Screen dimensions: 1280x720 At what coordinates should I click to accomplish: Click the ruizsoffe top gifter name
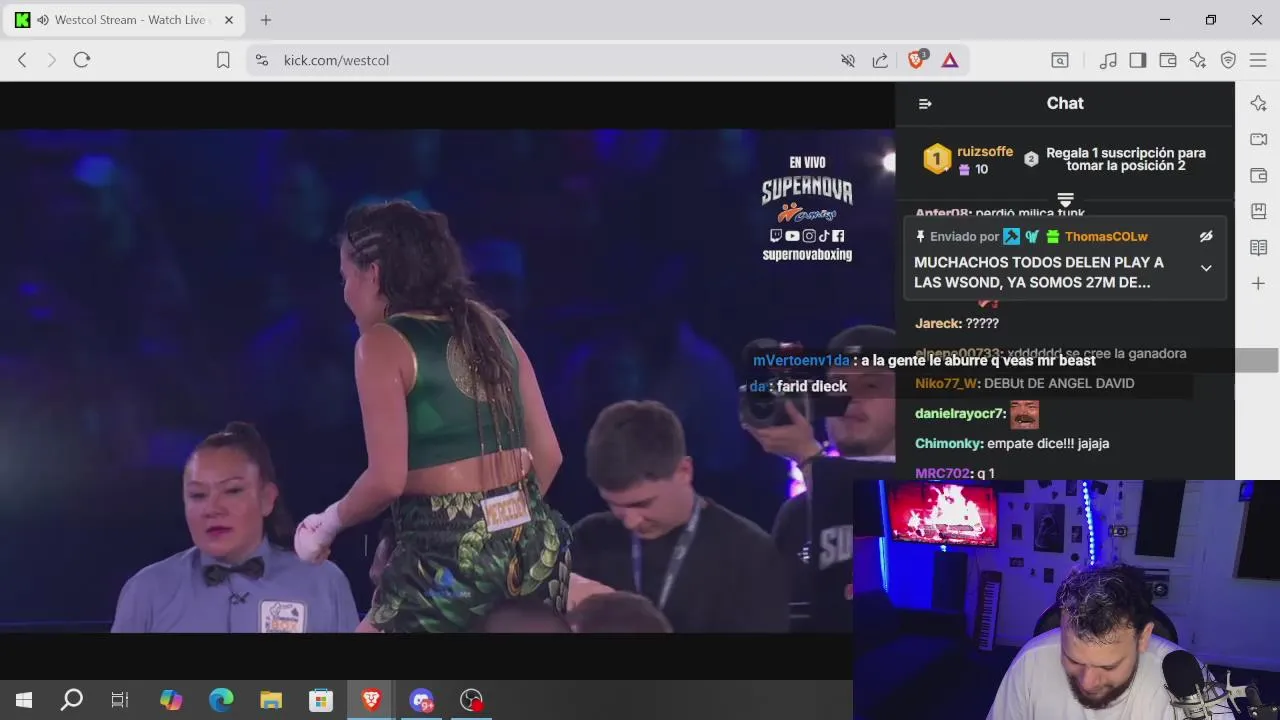click(985, 152)
